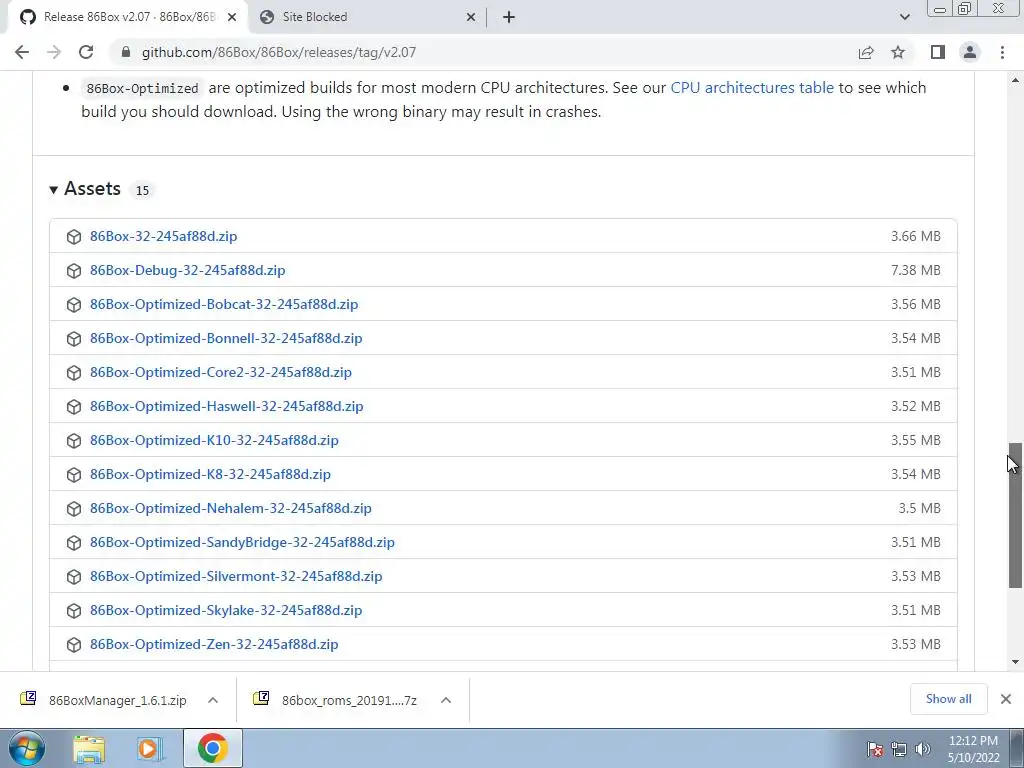Bookmark this page with the star icon
Screen dimensions: 1024x768
(898, 52)
